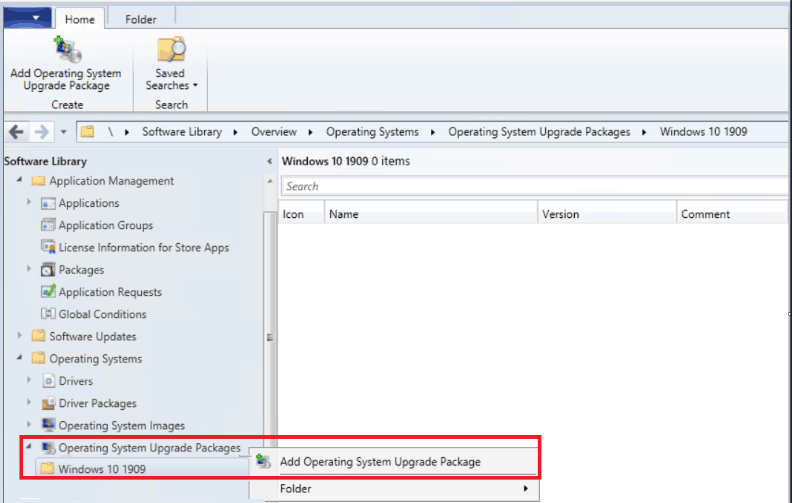
Task: Collapse the Operating Systems tree node
Action: click(x=19, y=358)
